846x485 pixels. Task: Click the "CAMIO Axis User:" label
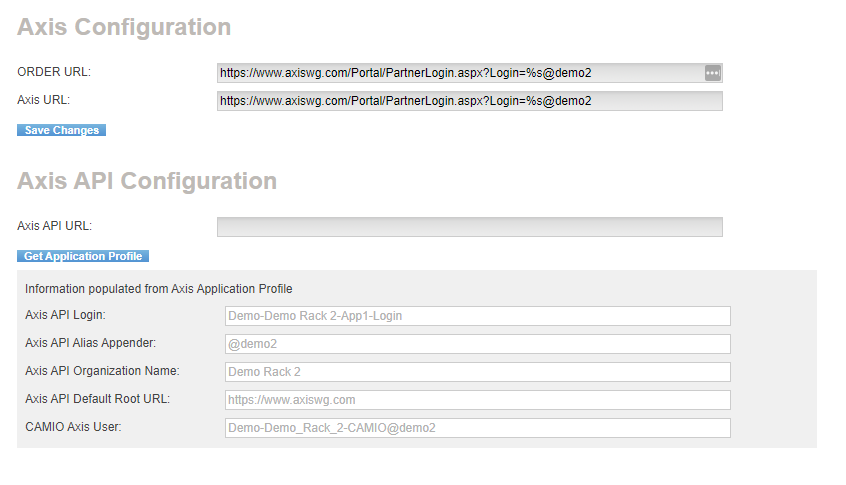pos(75,427)
